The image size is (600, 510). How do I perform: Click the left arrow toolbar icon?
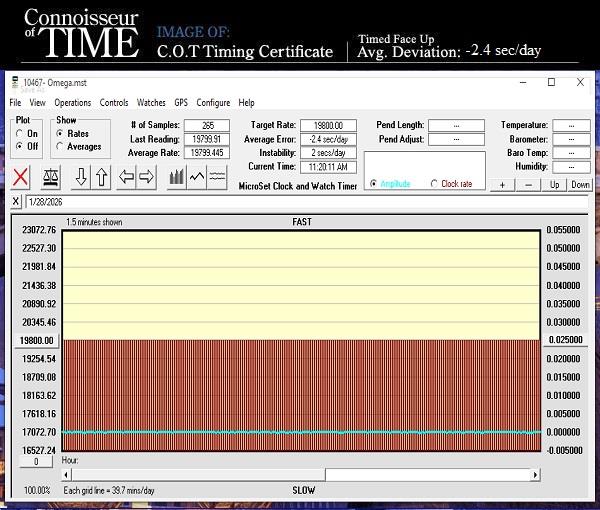point(127,177)
